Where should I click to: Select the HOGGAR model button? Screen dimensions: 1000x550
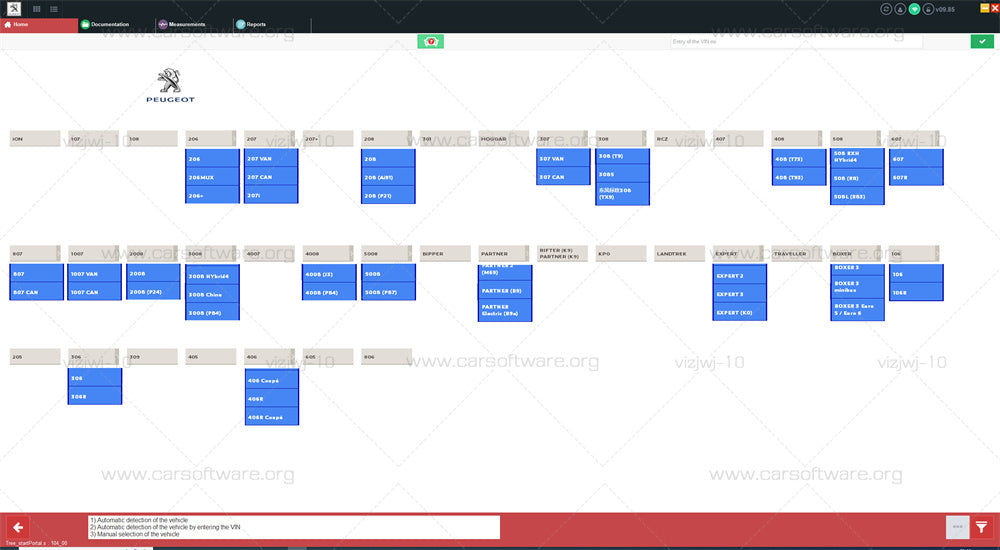(x=504, y=138)
